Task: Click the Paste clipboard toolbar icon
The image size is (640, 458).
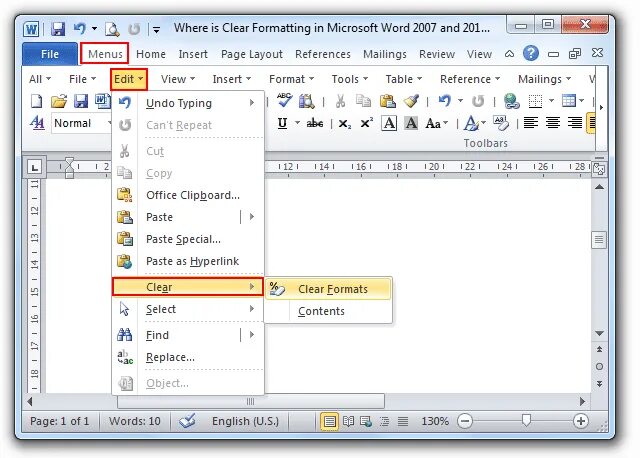Action: (x=387, y=100)
